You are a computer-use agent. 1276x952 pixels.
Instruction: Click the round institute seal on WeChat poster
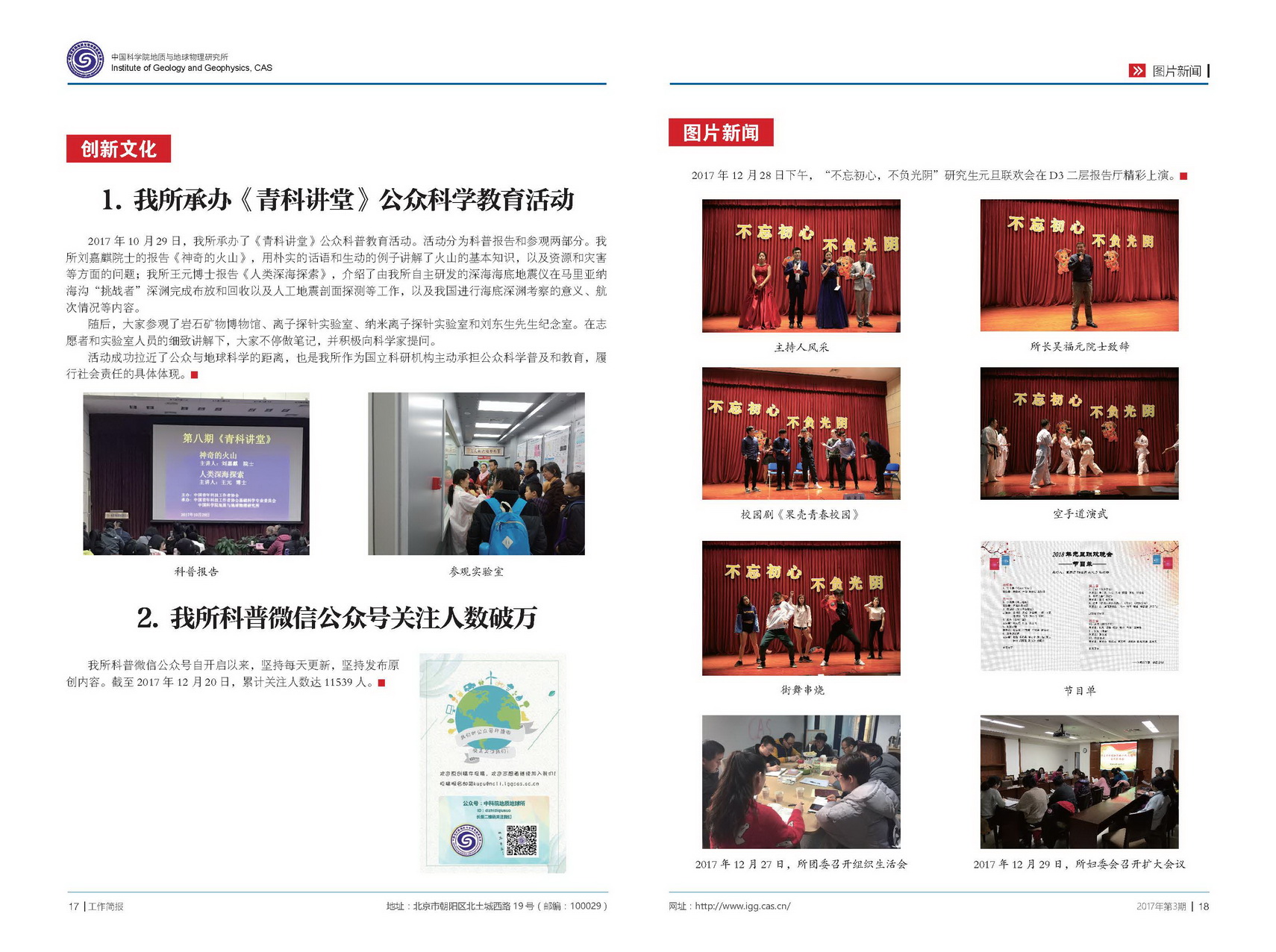point(466,842)
